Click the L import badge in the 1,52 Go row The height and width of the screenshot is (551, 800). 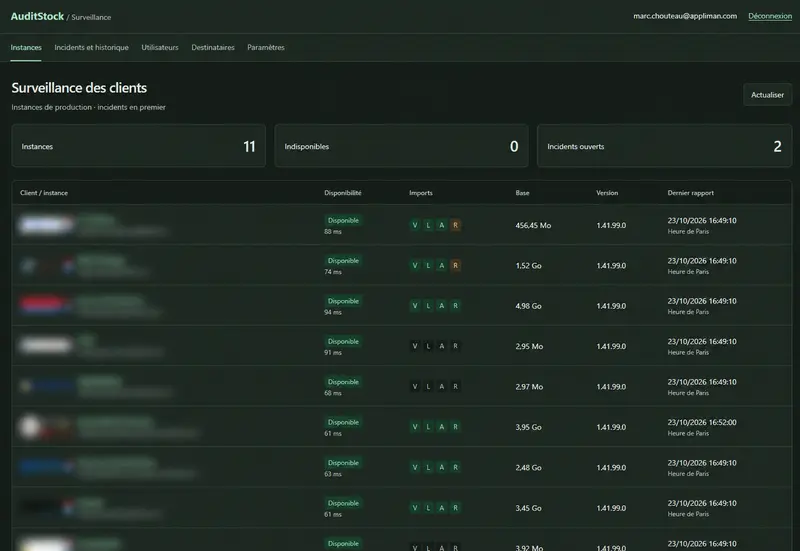click(428, 265)
